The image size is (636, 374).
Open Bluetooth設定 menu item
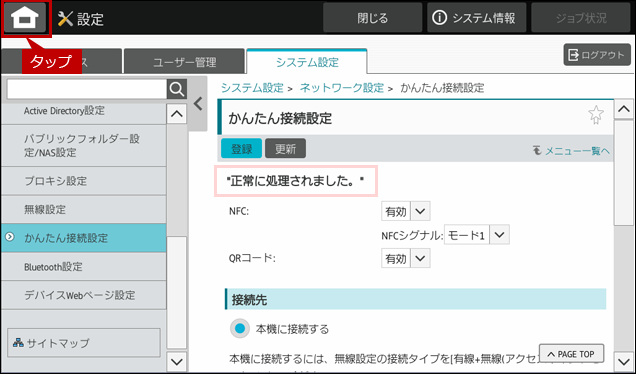coord(84,267)
